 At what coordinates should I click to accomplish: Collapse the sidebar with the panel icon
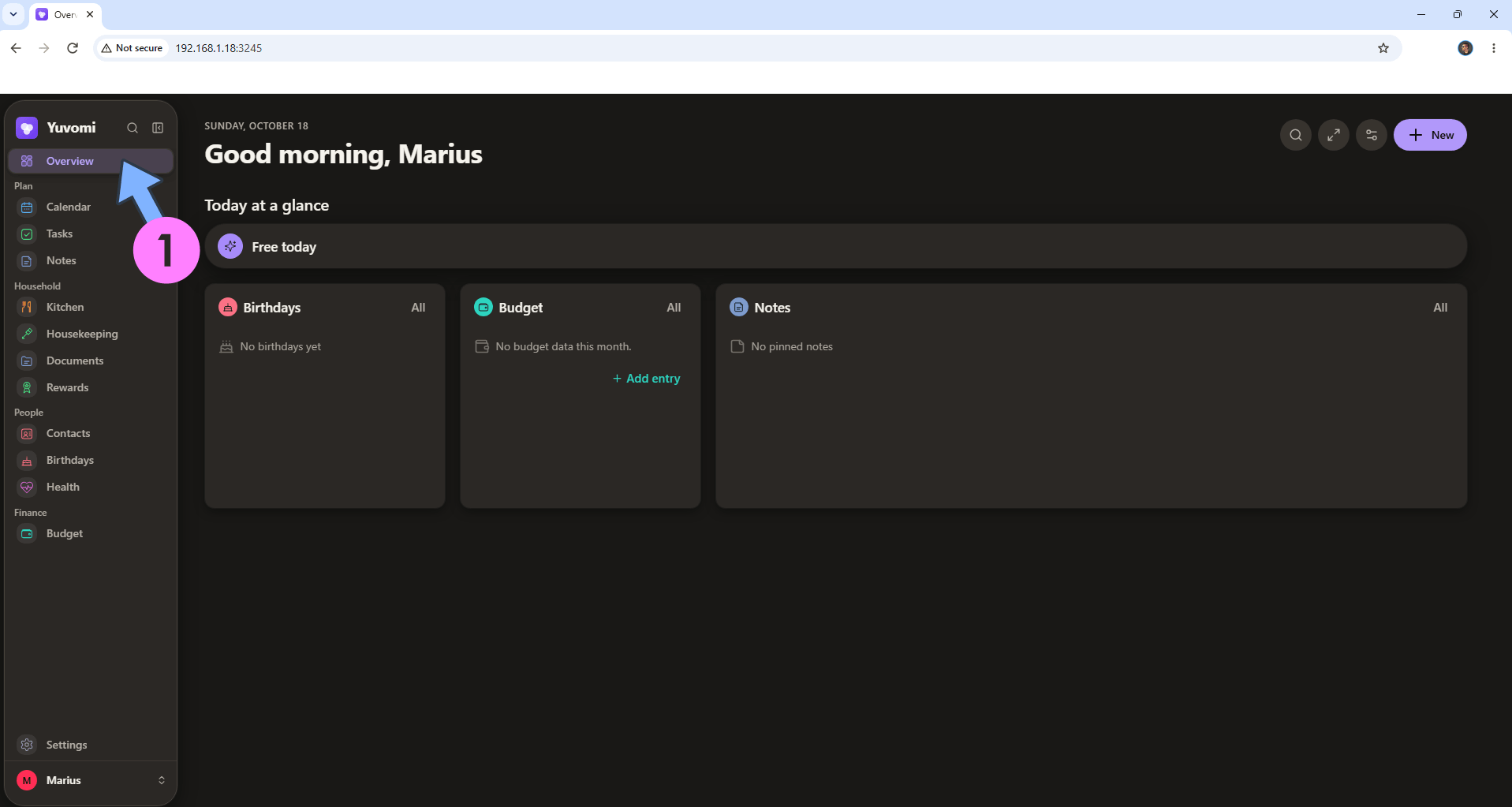tap(158, 128)
